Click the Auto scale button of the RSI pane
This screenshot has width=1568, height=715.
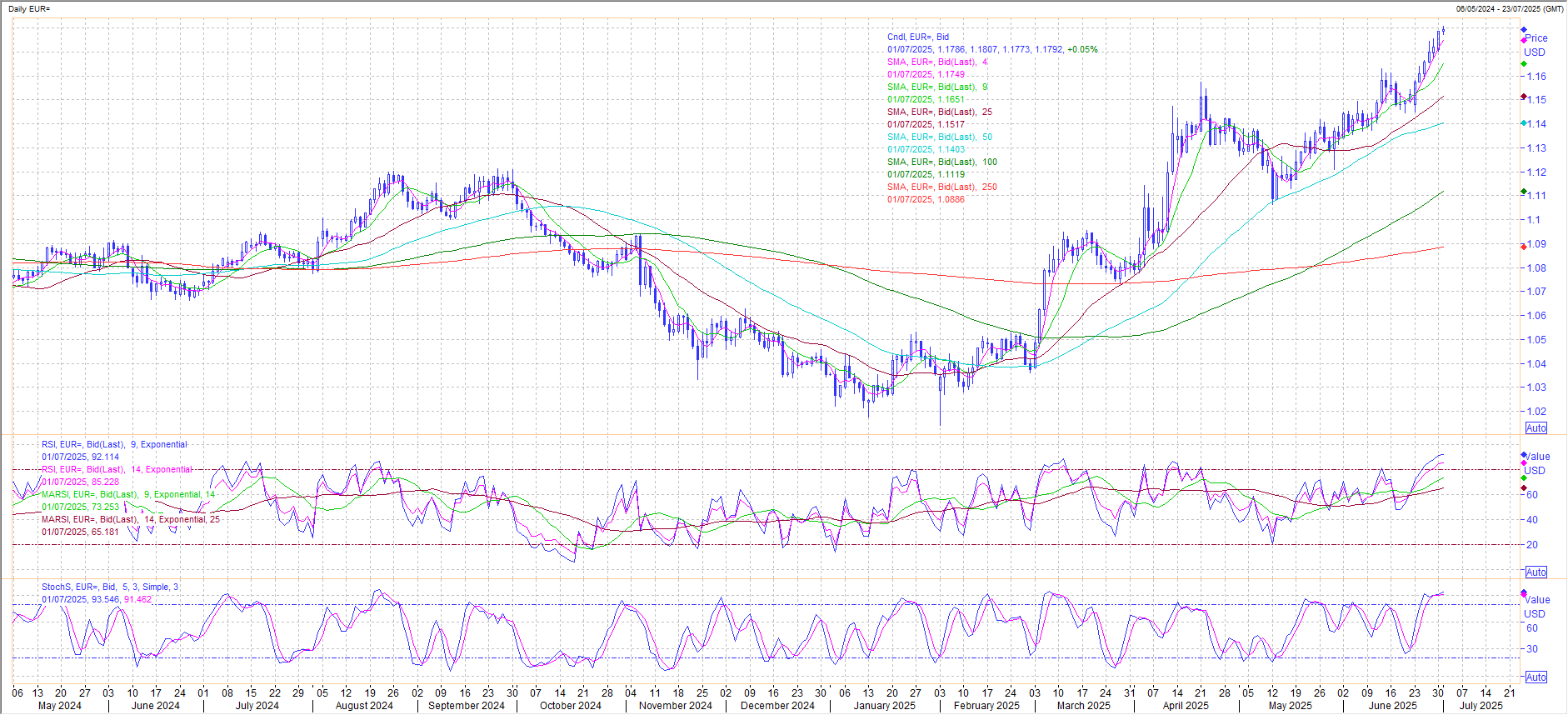(1536, 572)
